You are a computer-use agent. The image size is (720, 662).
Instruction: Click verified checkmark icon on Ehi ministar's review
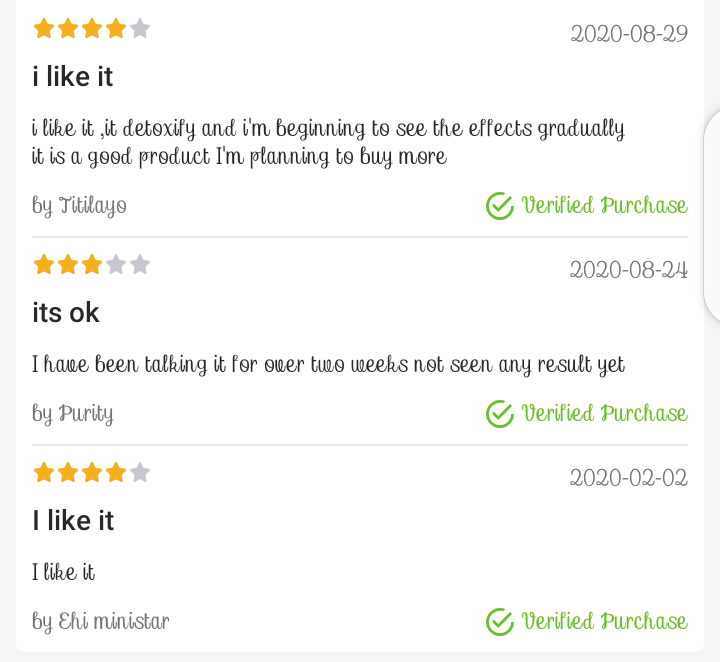point(499,622)
